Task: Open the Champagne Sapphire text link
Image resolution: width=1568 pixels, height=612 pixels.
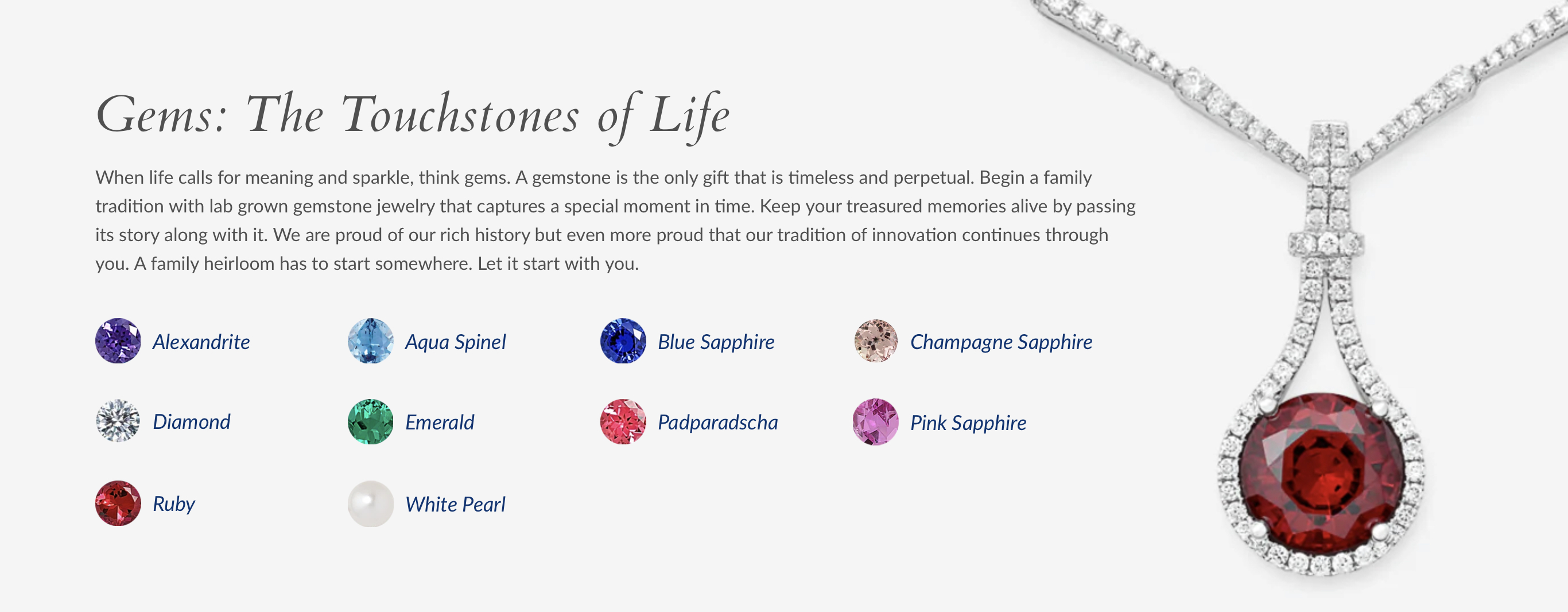Action: [x=1001, y=342]
